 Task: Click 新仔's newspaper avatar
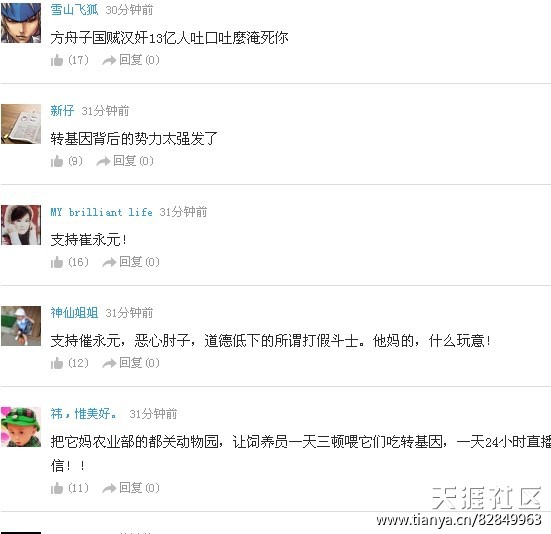(x=21, y=124)
